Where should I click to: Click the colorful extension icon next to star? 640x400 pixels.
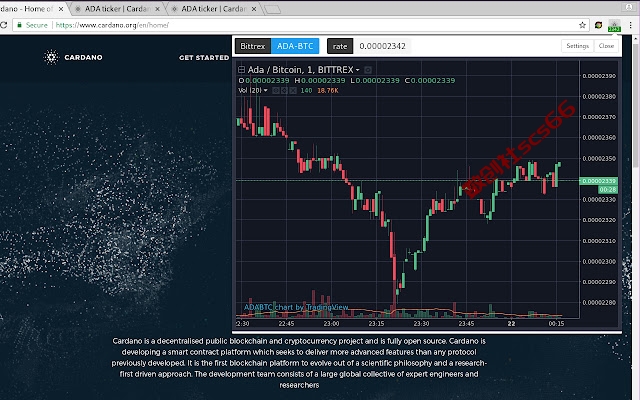point(598,25)
